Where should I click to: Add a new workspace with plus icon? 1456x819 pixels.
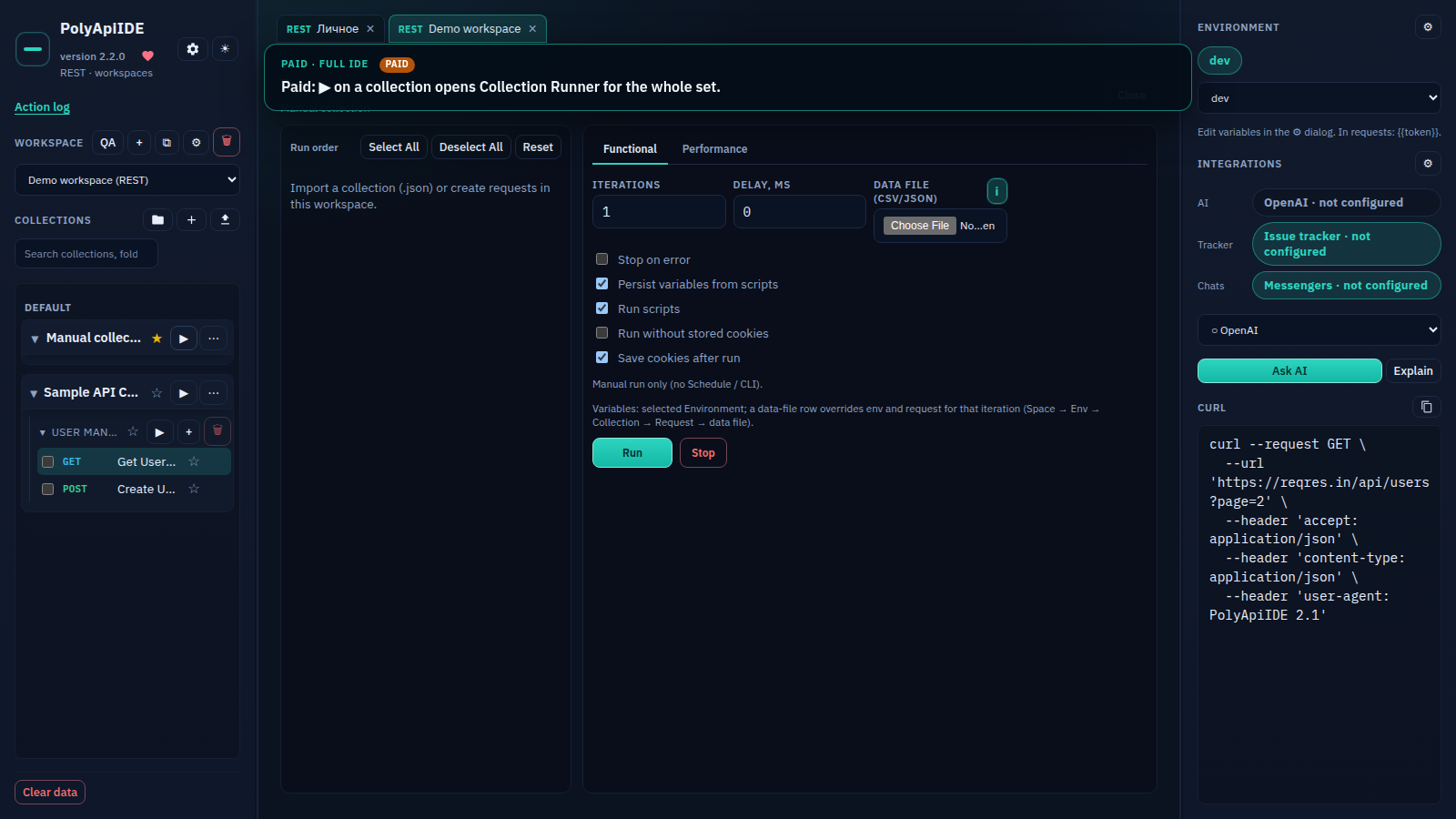coord(139,143)
